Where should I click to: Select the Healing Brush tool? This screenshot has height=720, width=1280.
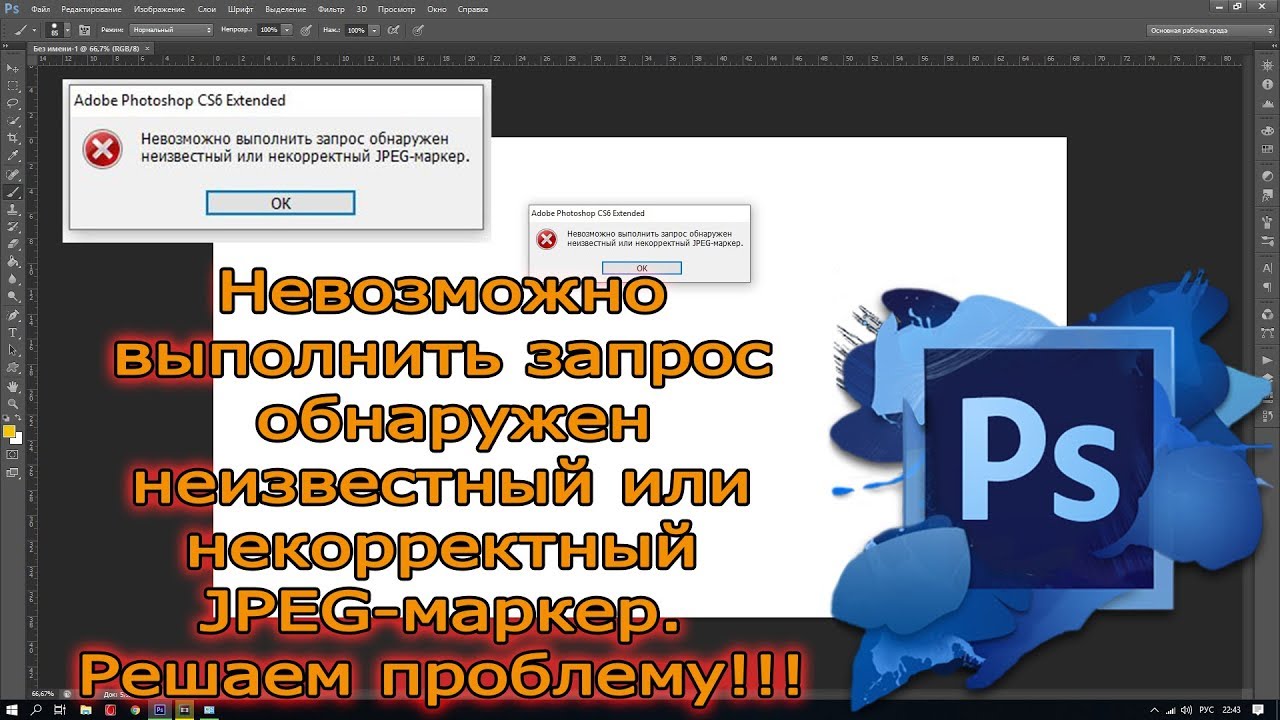(x=13, y=174)
